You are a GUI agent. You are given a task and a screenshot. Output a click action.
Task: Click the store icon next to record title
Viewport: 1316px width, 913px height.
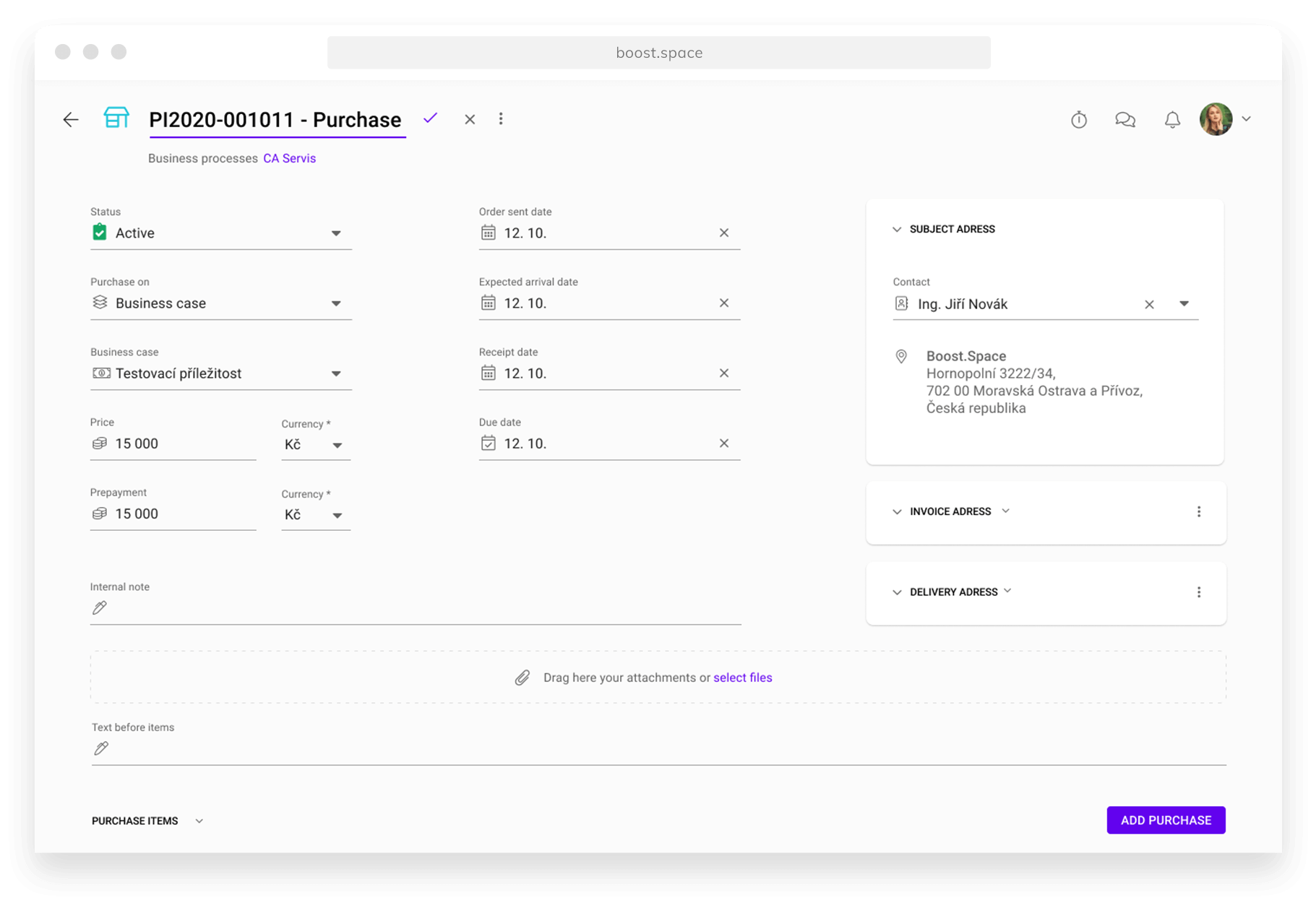click(x=116, y=118)
